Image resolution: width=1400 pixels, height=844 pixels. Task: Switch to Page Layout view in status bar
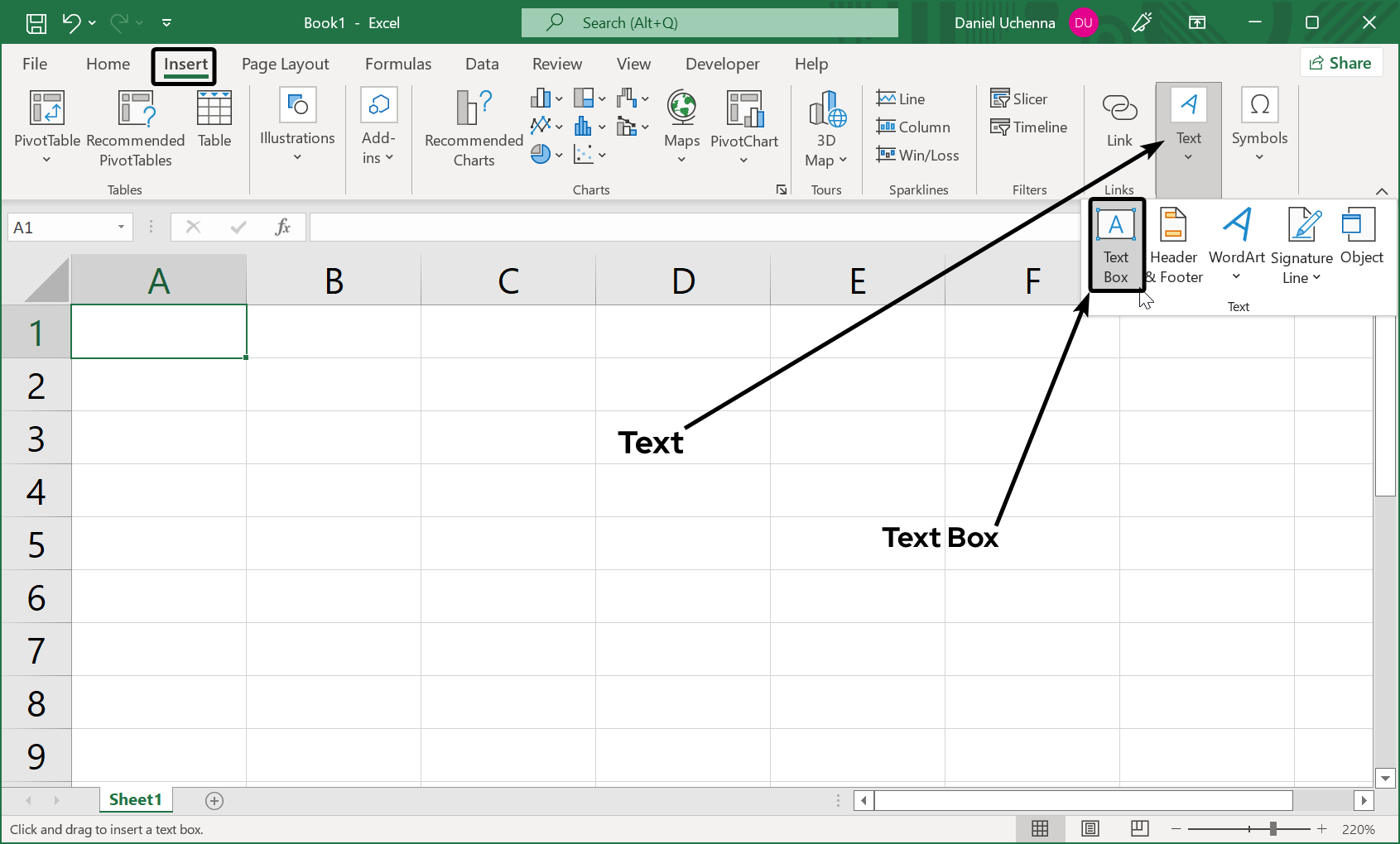[1090, 828]
